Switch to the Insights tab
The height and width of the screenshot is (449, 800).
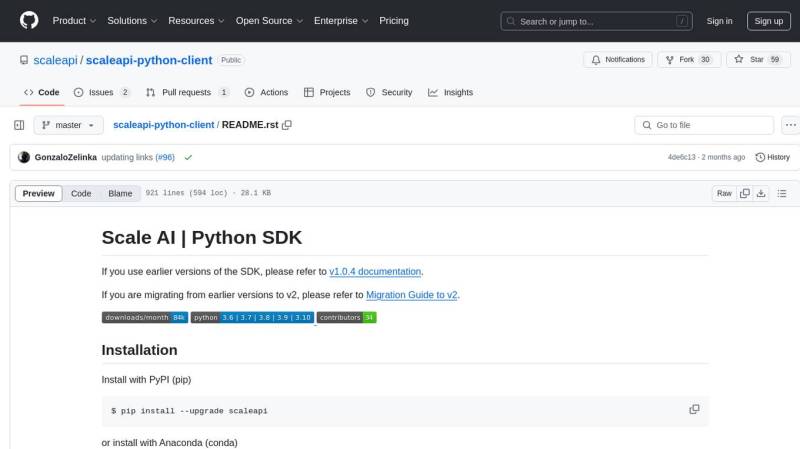451,92
